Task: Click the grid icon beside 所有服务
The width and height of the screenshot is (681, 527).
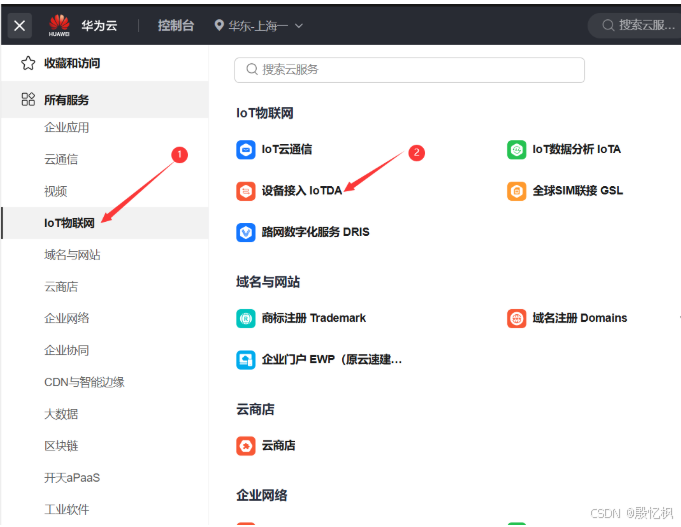Action: [x=28, y=99]
